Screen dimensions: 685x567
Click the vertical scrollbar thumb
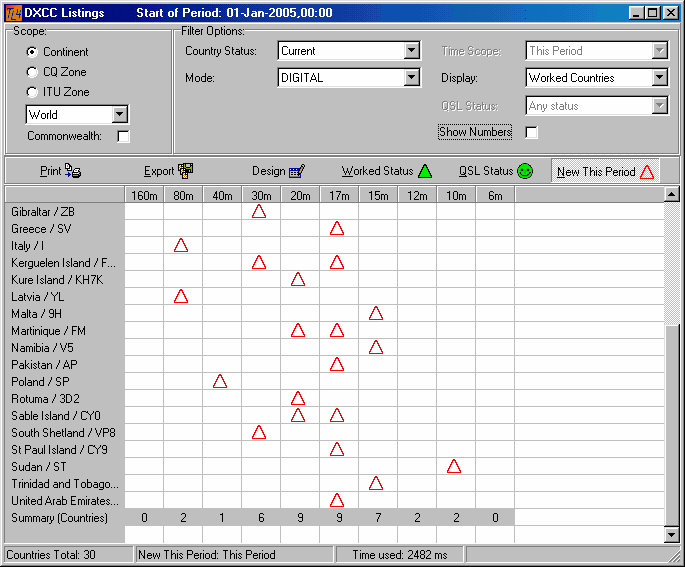671,426
